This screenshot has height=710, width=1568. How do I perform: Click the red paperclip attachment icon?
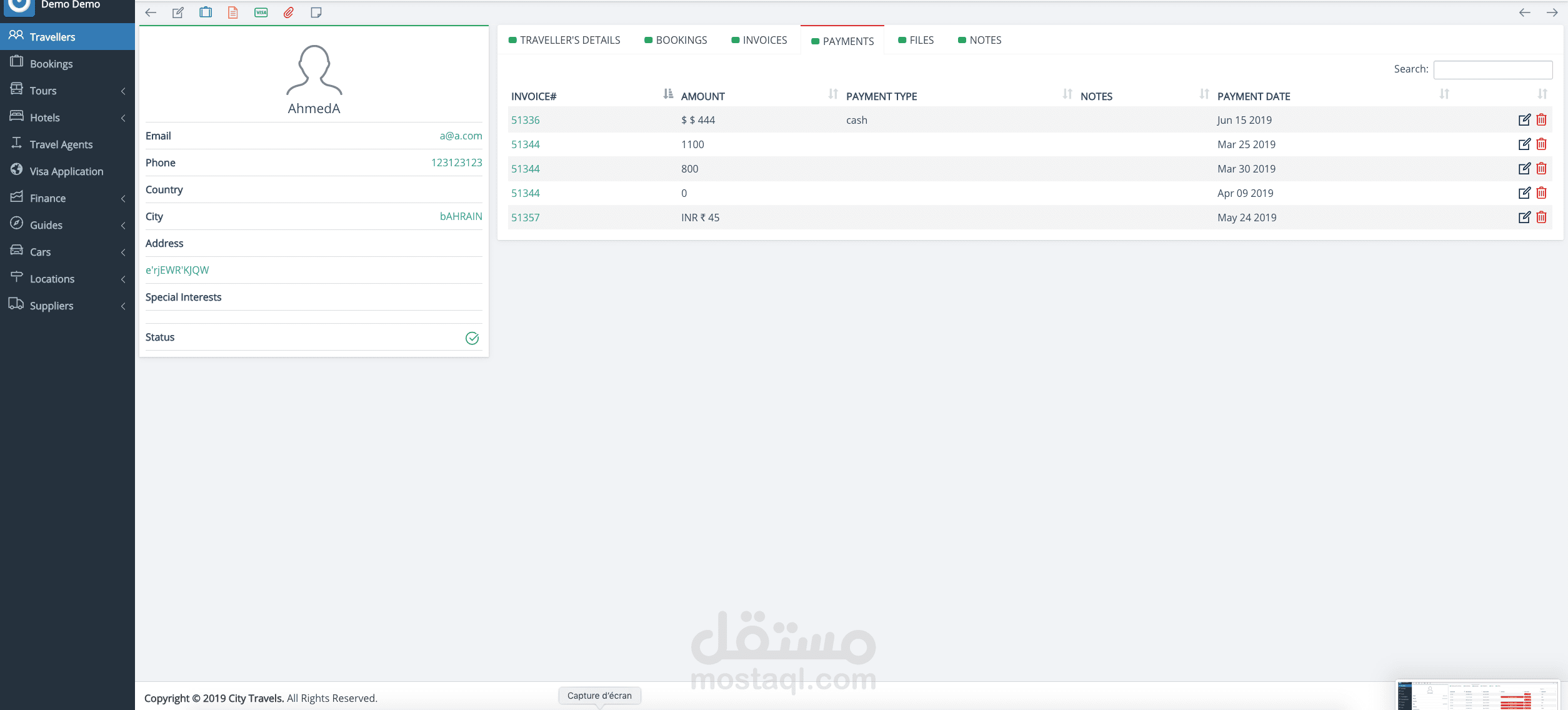point(289,12)
